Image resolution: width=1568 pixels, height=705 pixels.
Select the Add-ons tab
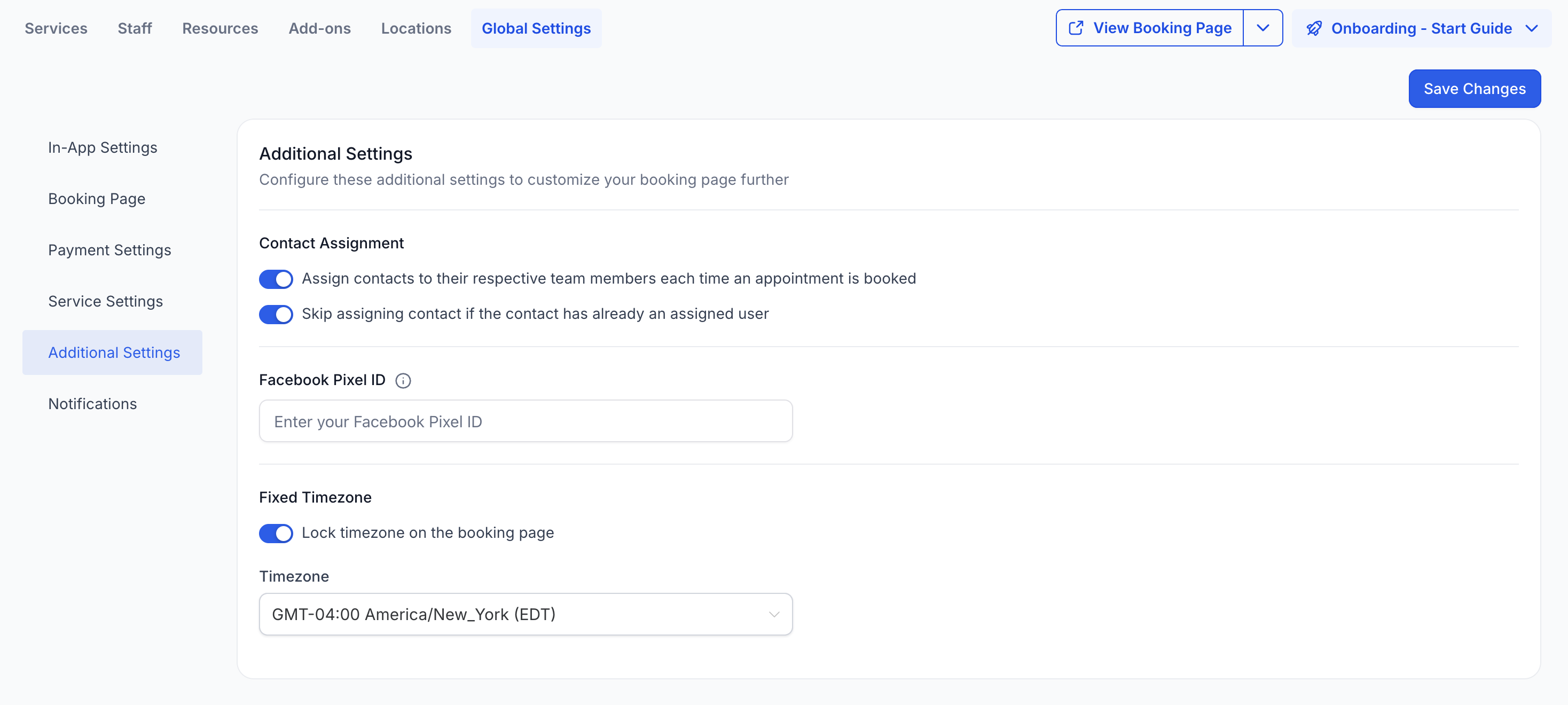(319, 29)
